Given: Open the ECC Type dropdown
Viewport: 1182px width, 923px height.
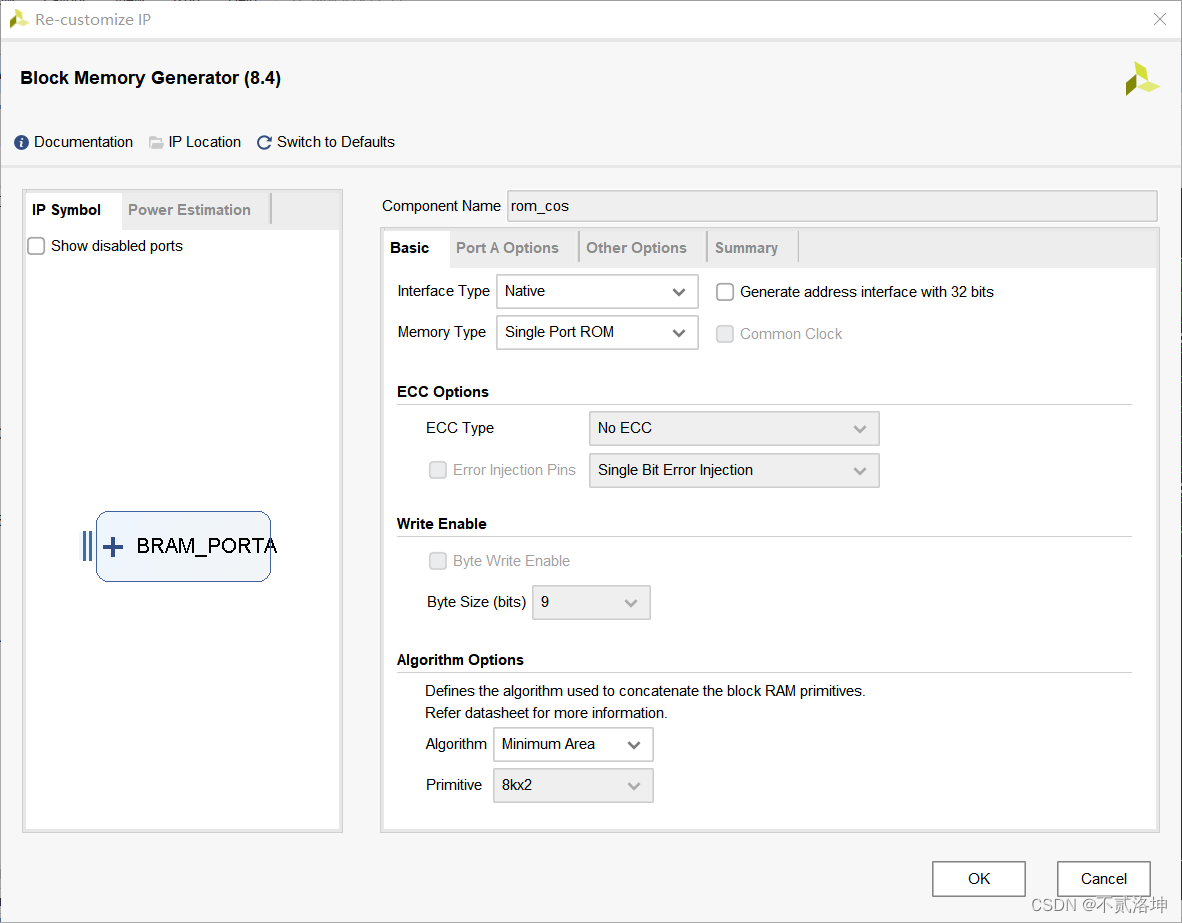Looking at the screenshot, I should point(733,428).
